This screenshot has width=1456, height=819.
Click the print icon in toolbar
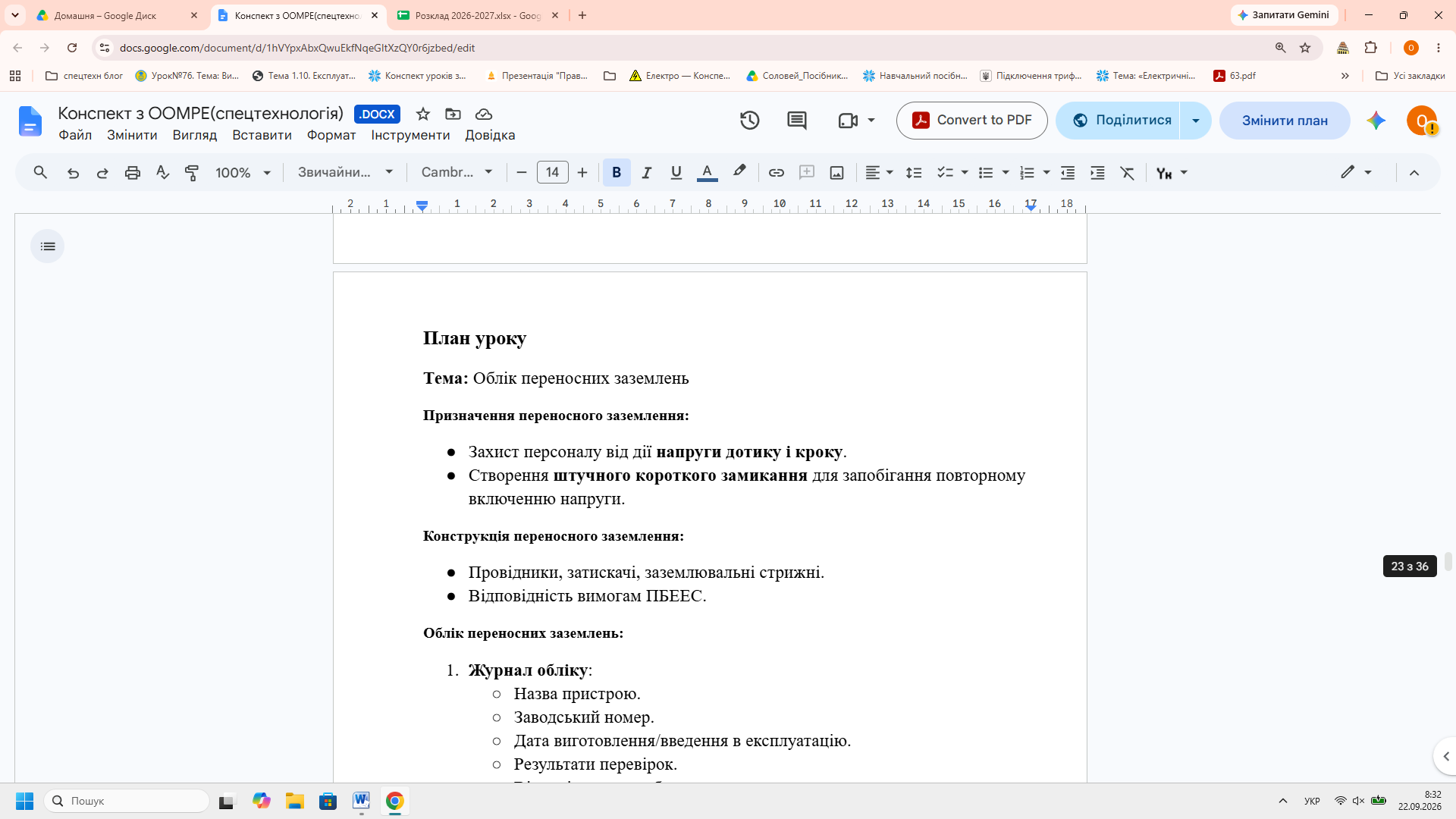pos(133,173)
